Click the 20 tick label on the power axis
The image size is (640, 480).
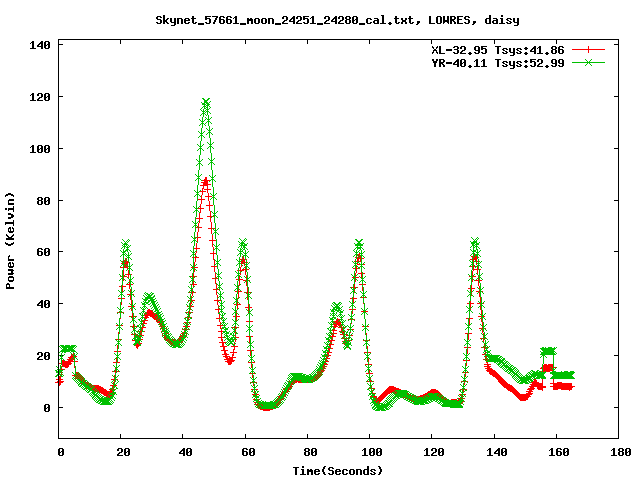(x=44, y=356)
